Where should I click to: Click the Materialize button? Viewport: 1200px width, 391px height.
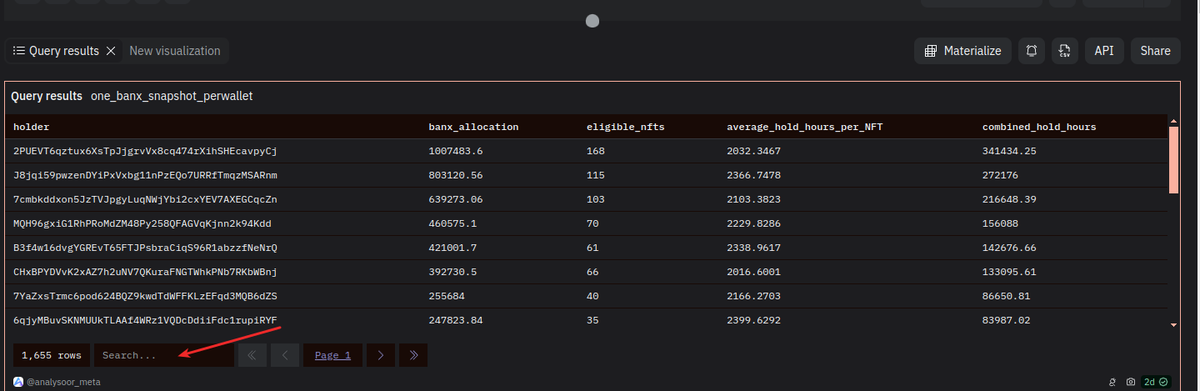963,51
